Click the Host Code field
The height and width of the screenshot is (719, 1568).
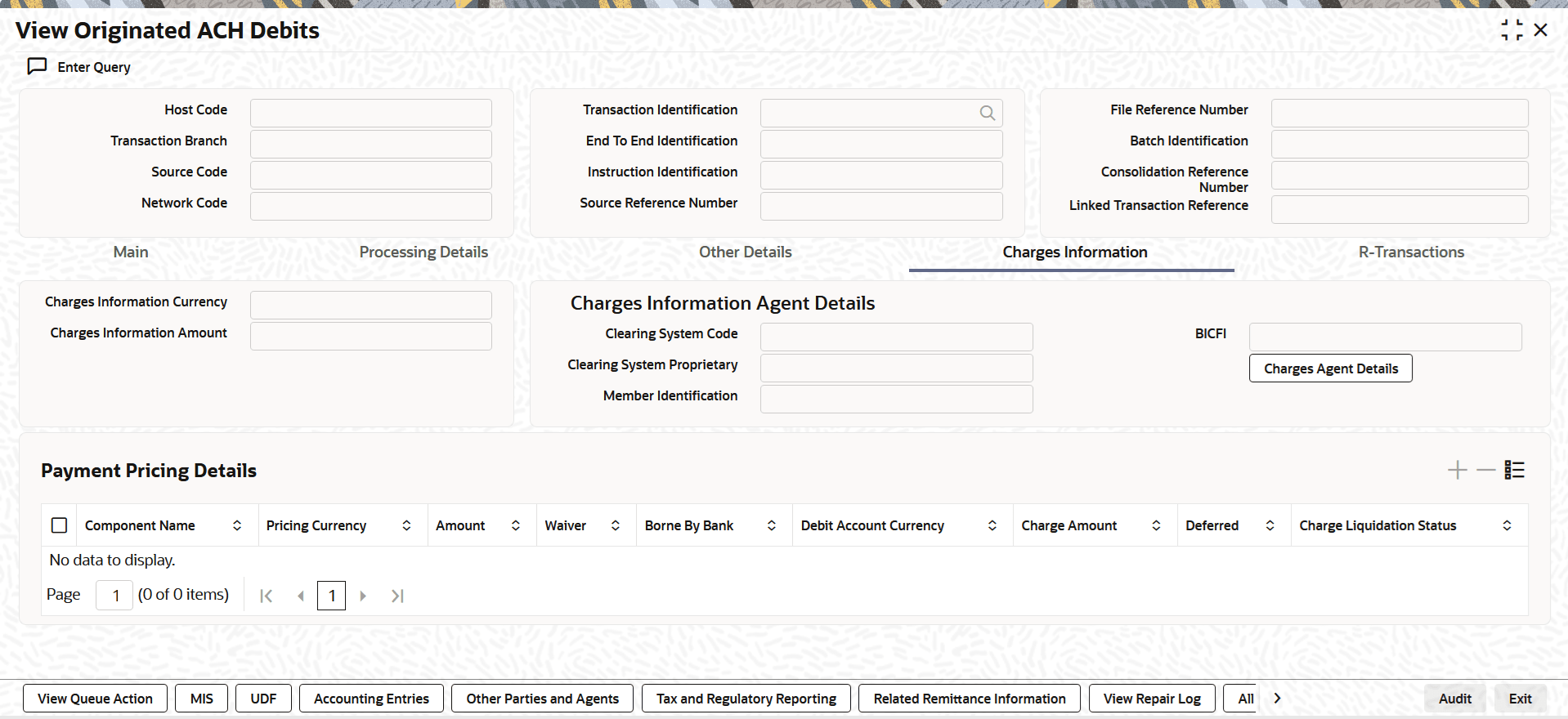(371, 113)
